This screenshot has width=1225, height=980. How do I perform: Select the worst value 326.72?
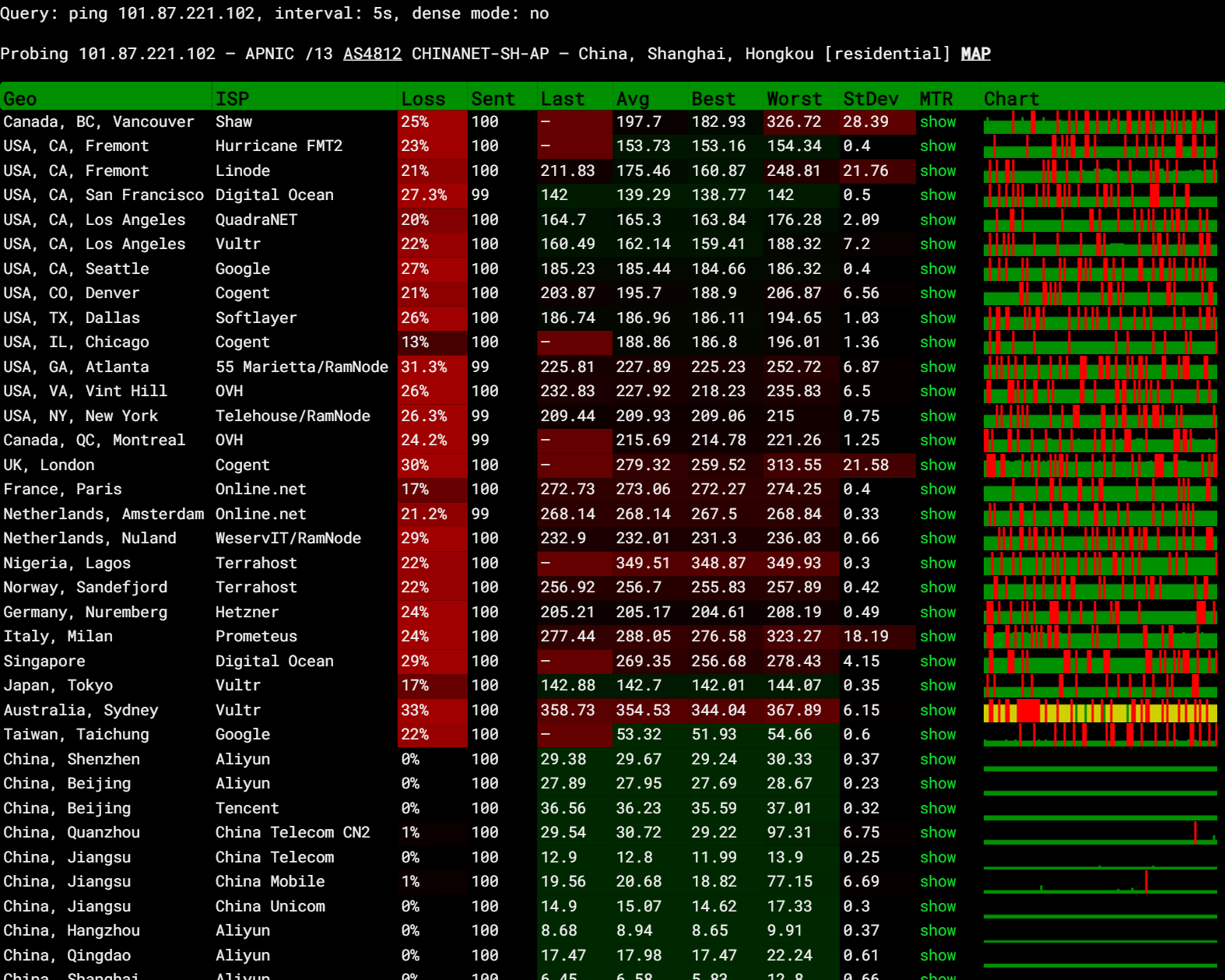point(794,122)
